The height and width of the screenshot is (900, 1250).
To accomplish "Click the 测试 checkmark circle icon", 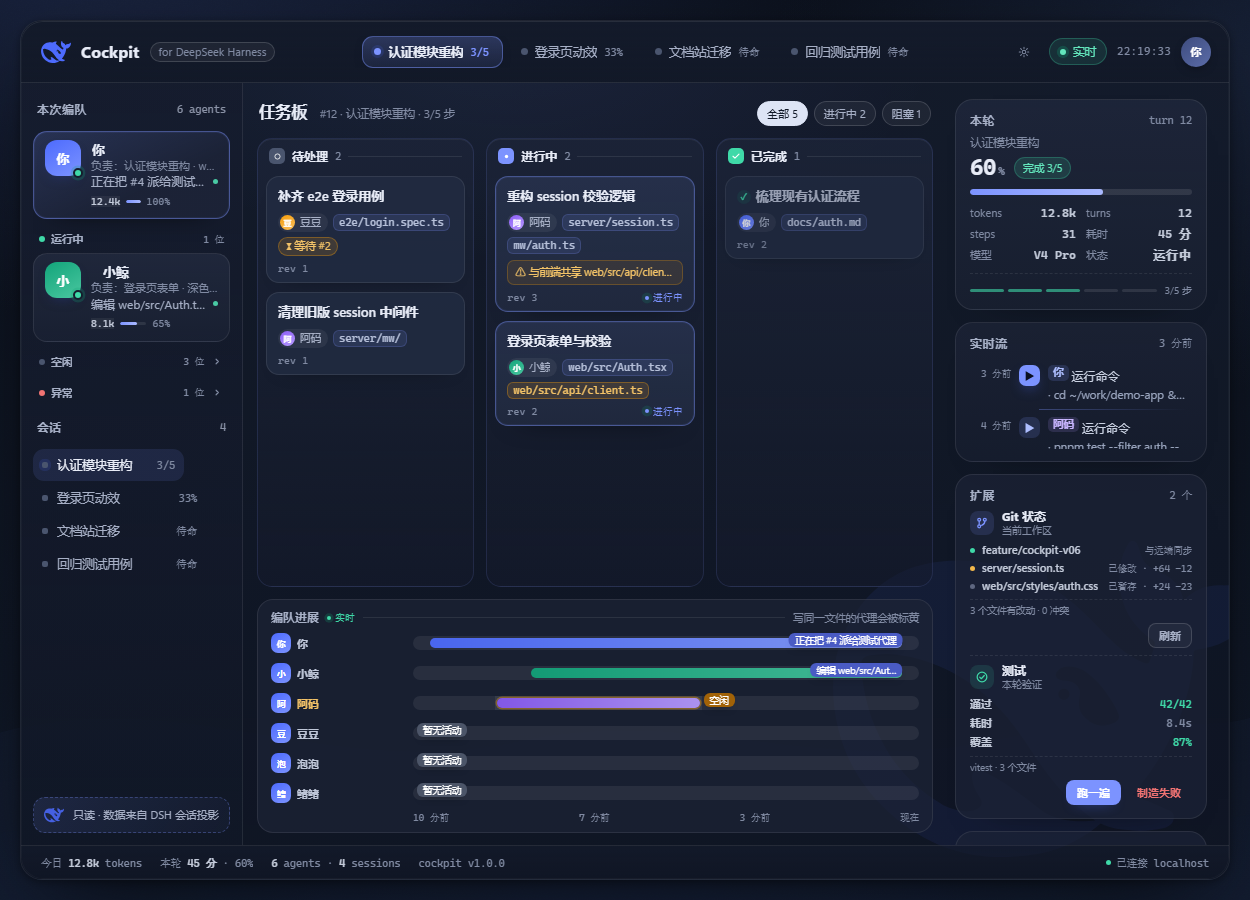I will coord(982,677).
